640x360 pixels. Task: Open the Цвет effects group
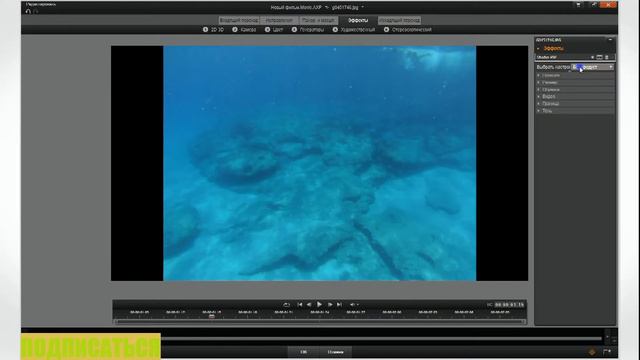pyautogui.click(x=274, y=29)
